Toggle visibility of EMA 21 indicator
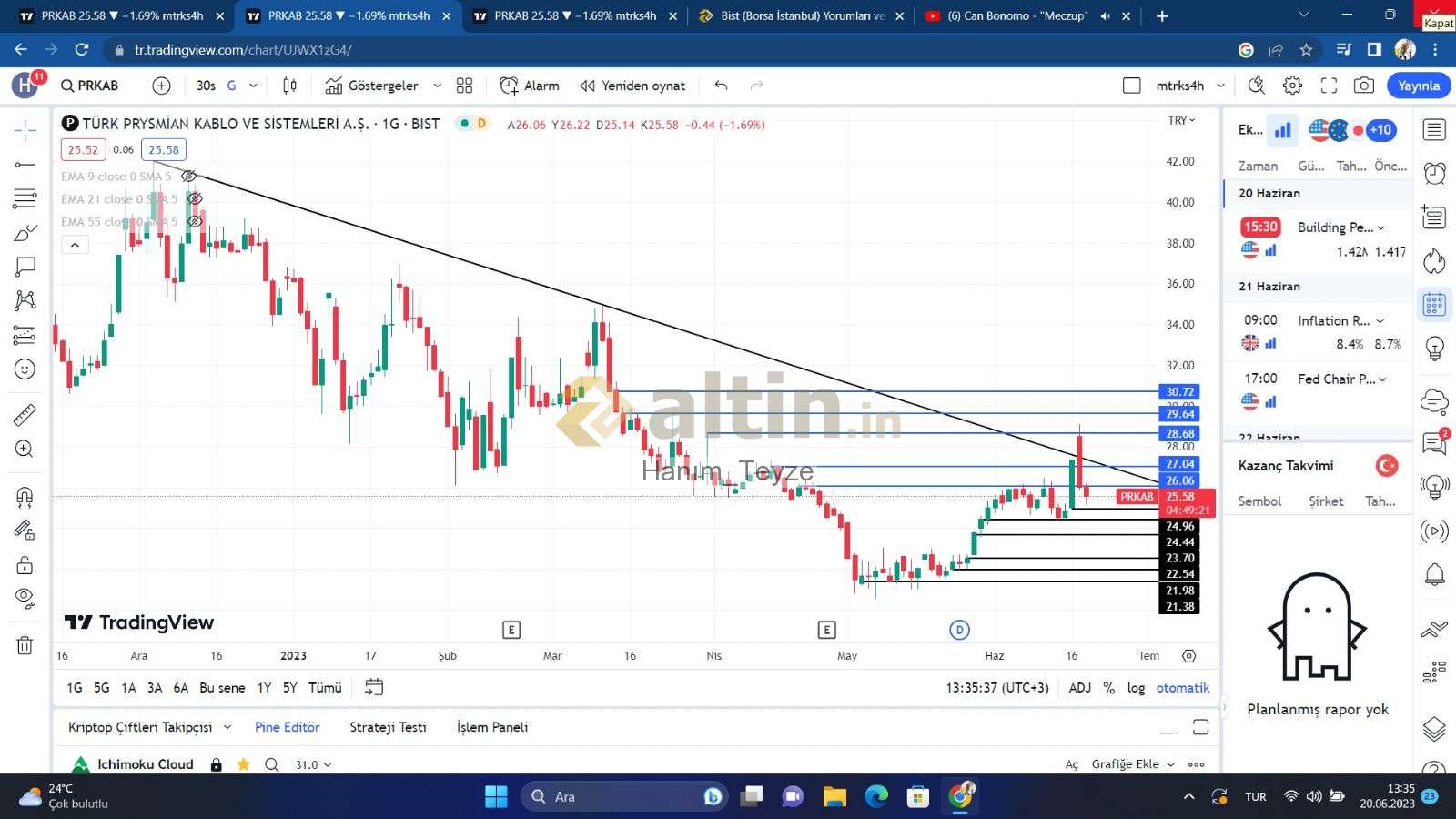 click(194, 198)
